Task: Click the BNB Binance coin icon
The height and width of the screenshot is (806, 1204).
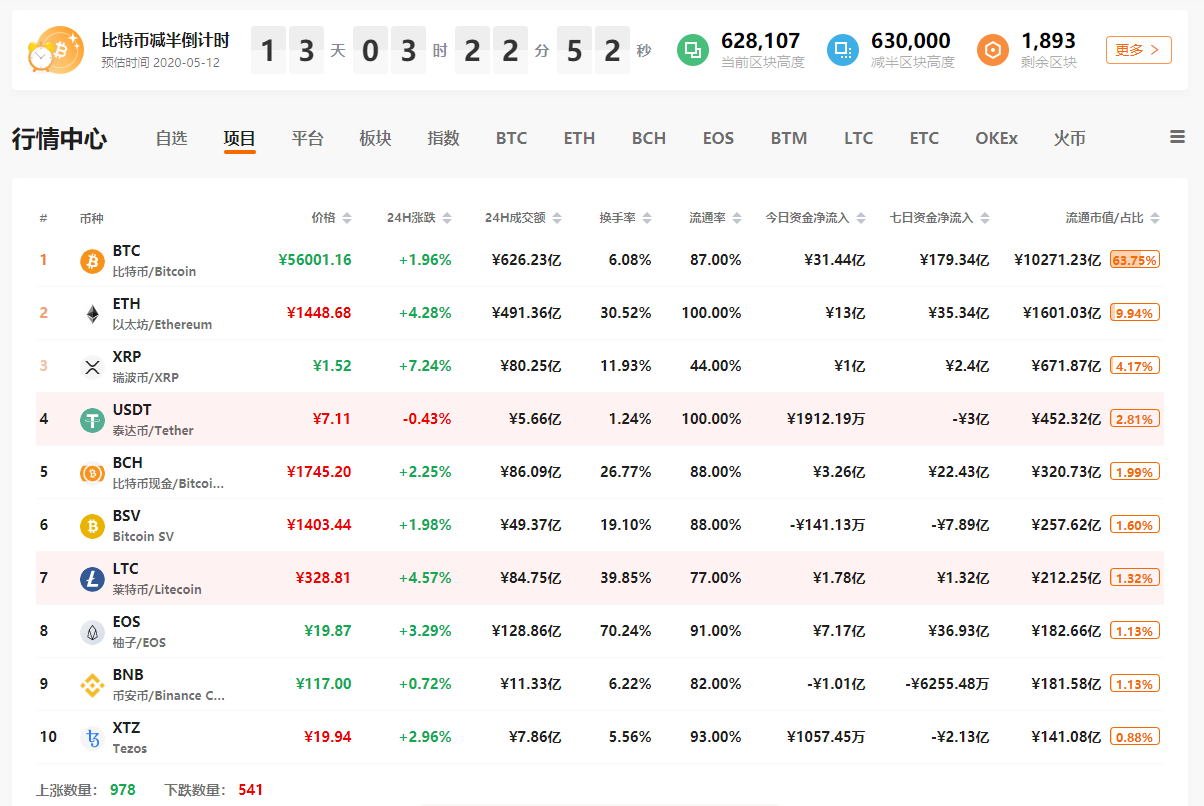Action: (92, 685)
